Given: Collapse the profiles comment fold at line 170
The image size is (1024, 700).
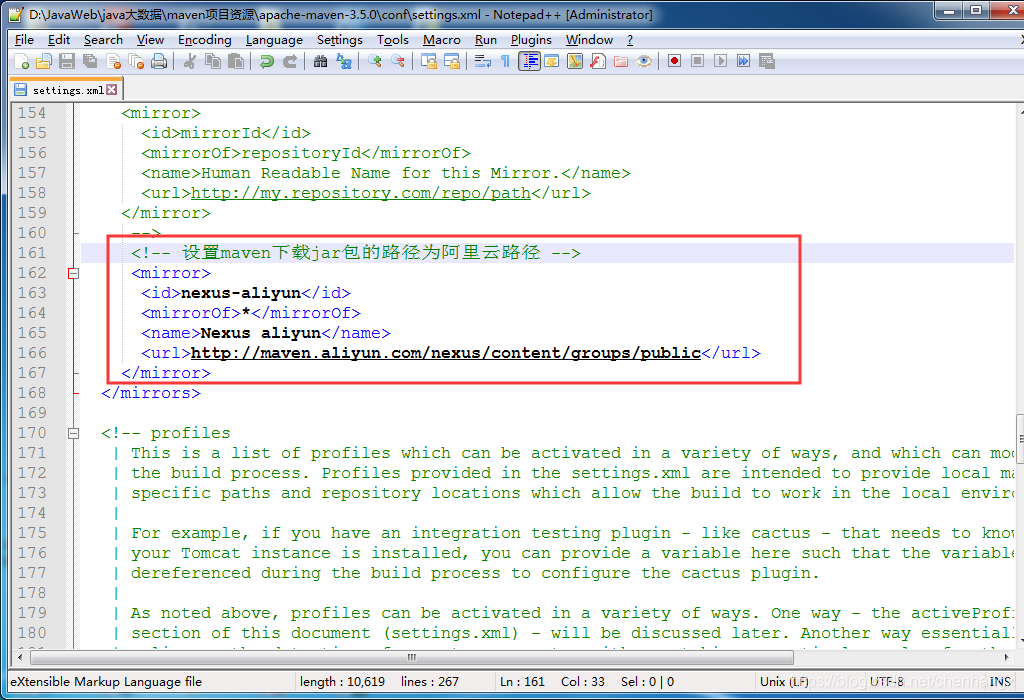Looking at the screenshot, I should pos(74,434).
